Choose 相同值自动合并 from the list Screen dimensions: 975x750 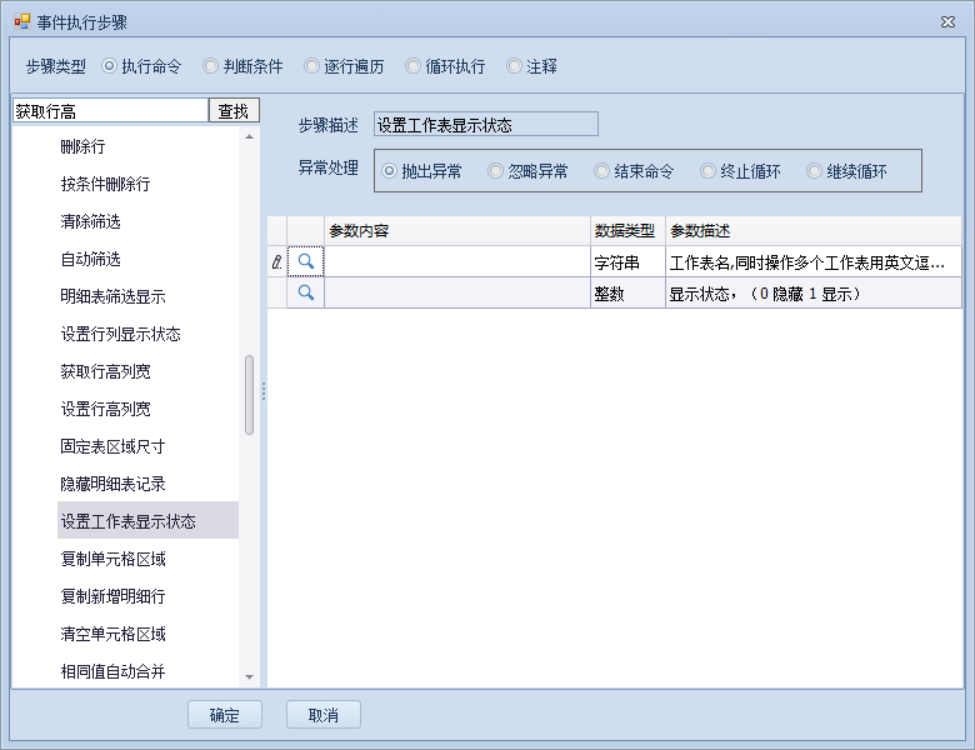coord(113,671)
